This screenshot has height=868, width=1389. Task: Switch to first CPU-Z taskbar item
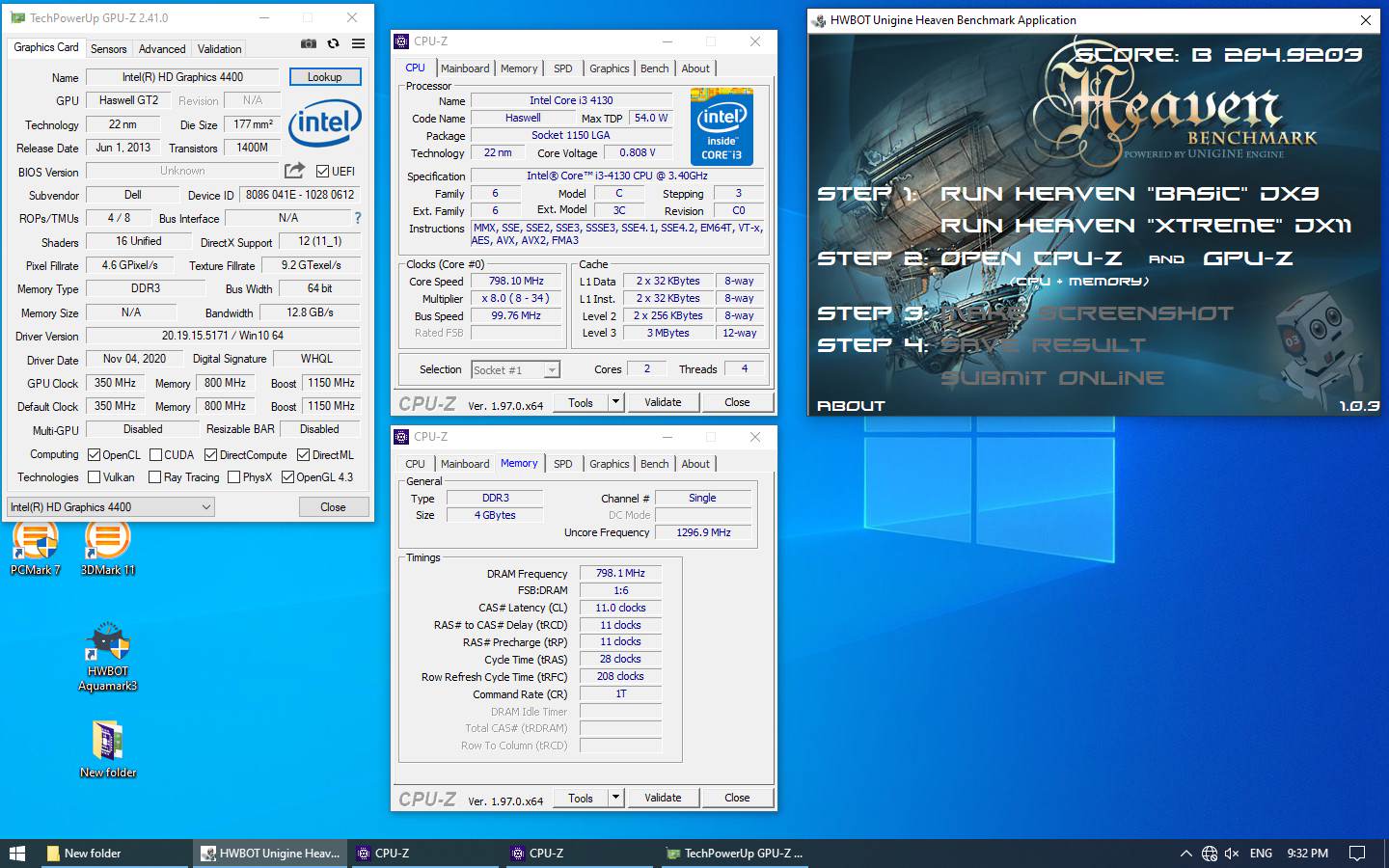424,854
